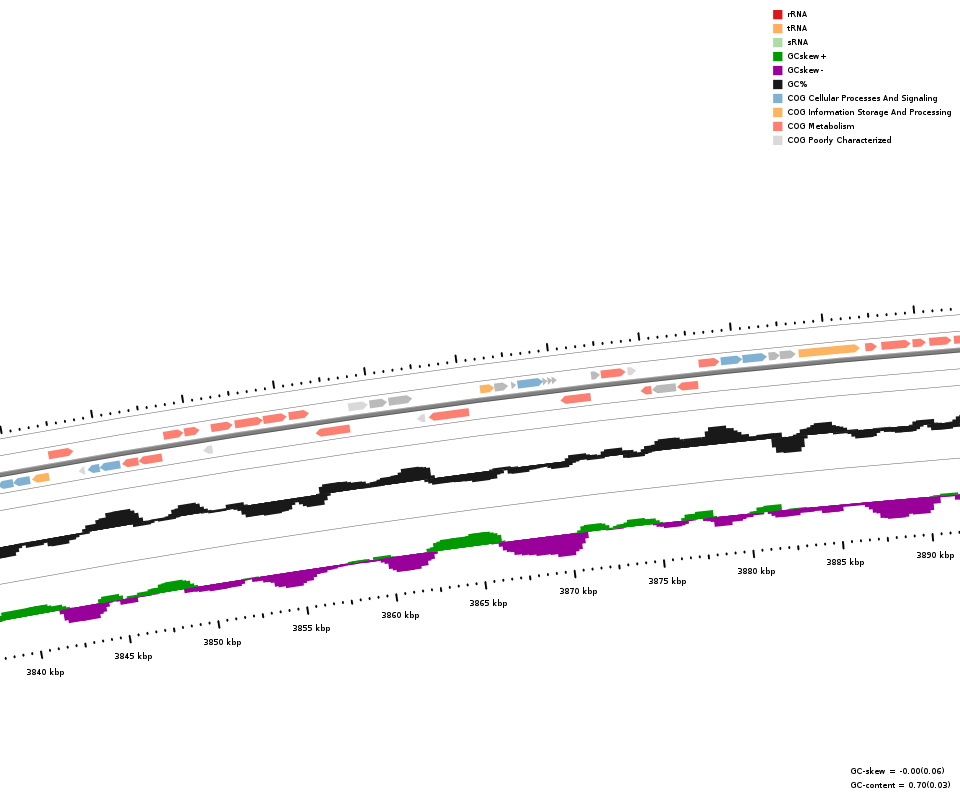Click the GC-content = 0.70(0.03) value text

pyautogui.click(x=901, y=785)
